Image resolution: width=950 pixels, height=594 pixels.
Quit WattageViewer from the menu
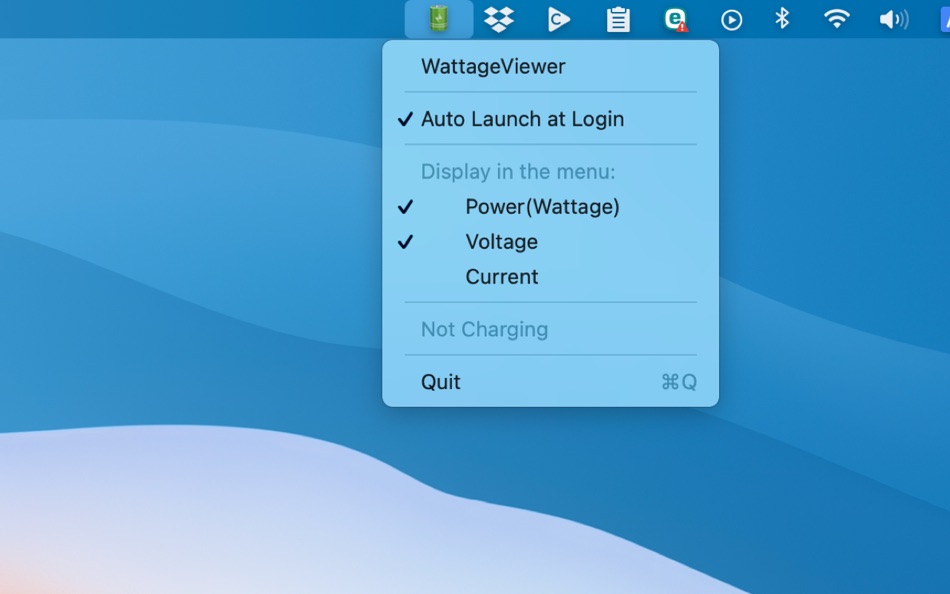[550, 382]
